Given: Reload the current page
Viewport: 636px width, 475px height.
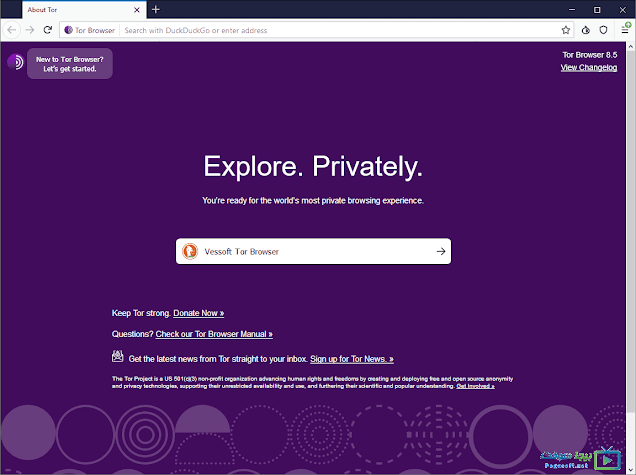Looking at the screenshot, I should tap(48, 30).
